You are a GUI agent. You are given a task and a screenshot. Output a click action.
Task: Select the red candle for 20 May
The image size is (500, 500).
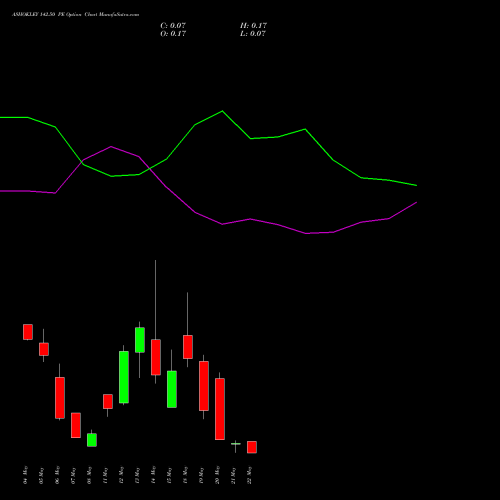coord(220,409)
